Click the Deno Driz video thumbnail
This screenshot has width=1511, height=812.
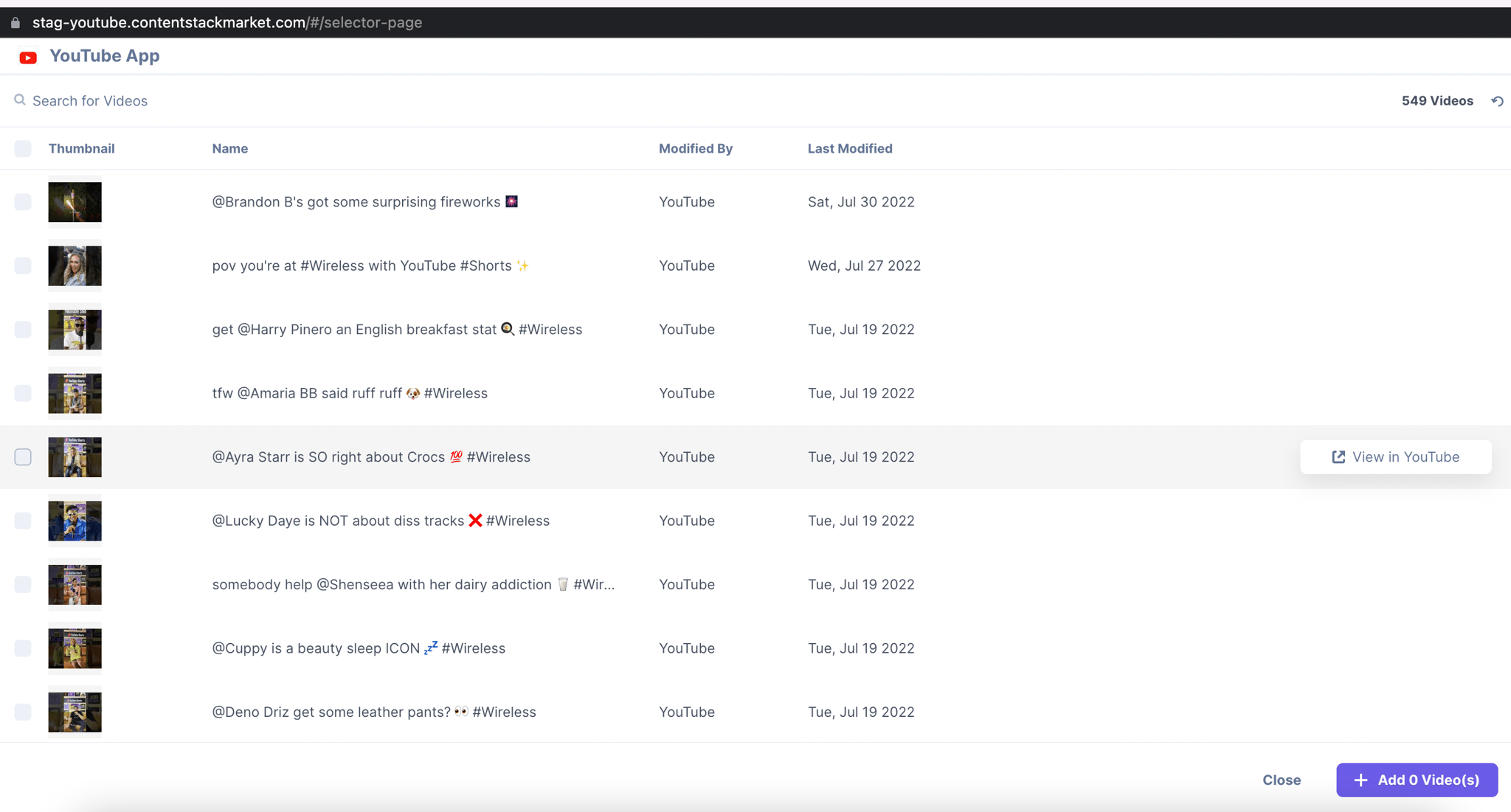tap(75, 712)
